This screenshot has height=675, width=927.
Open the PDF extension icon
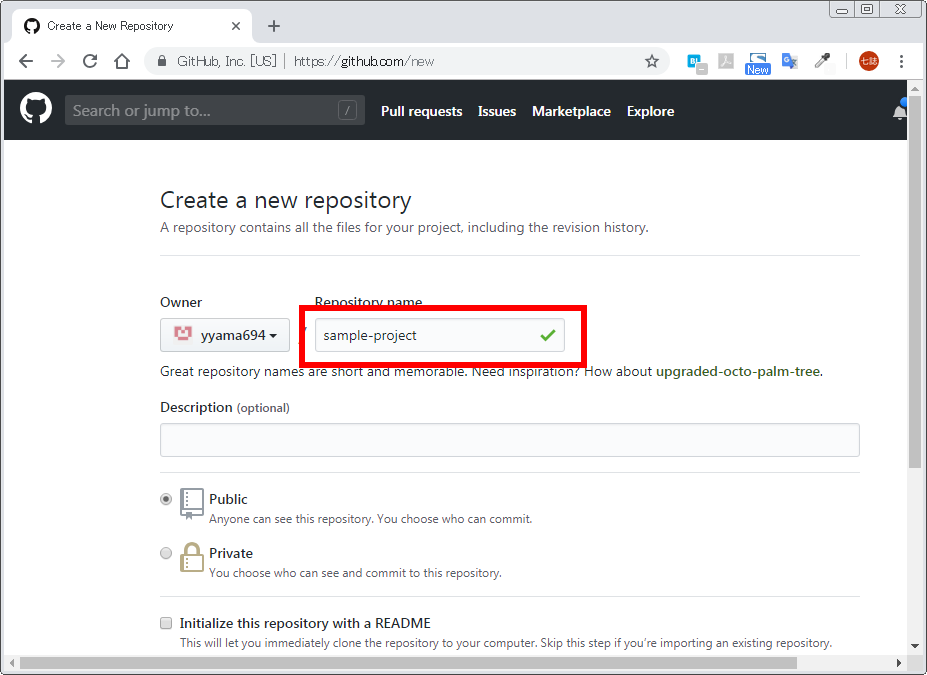click(x=725, y=61)
